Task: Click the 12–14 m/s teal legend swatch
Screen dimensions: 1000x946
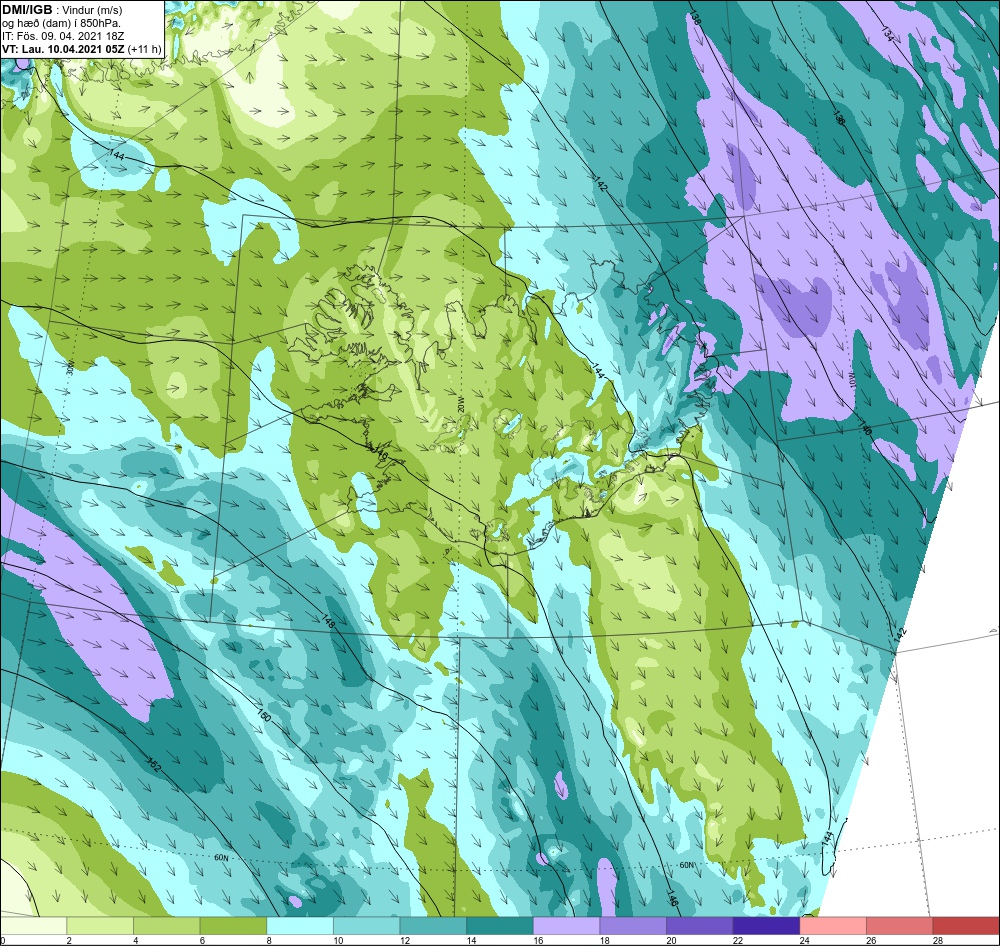Action: point(433,926)
